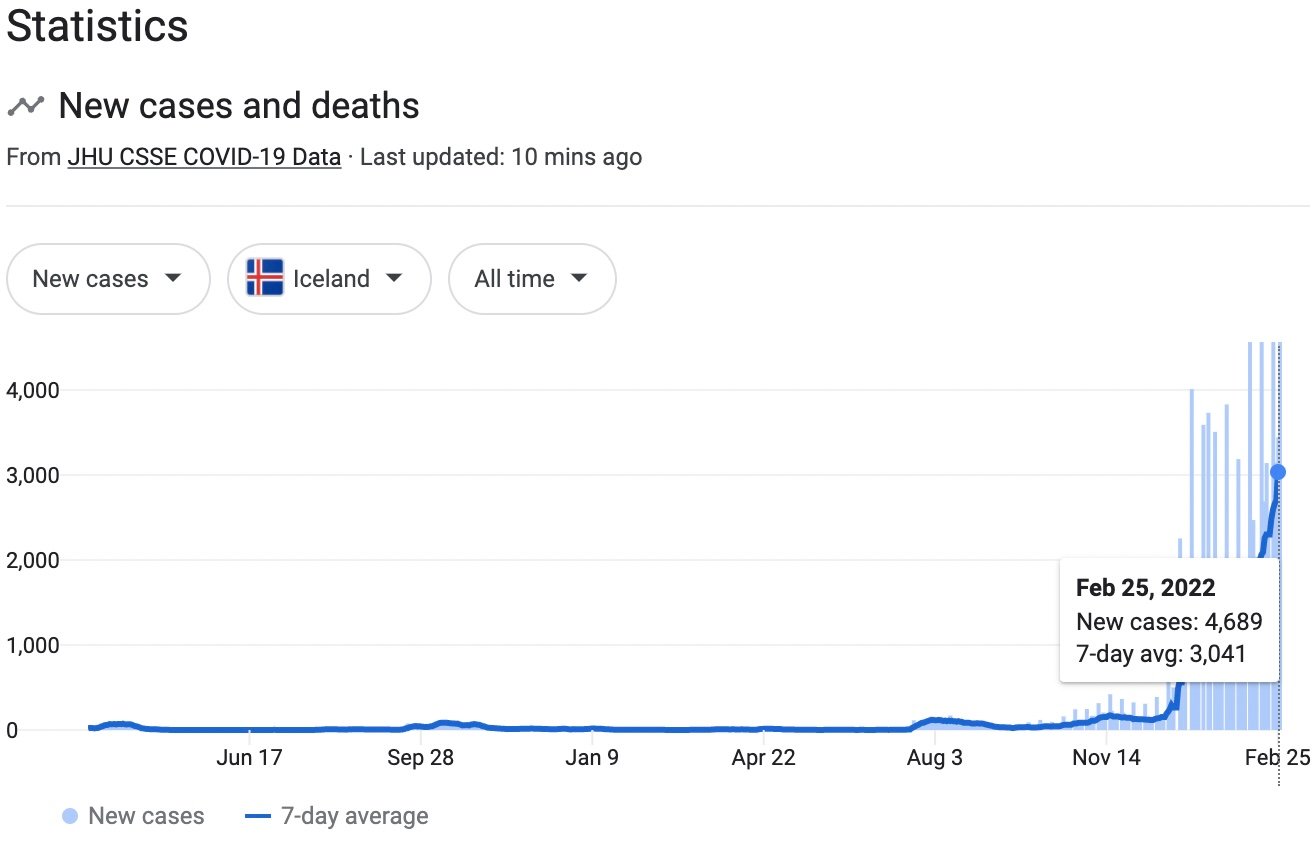The image size is (1316, 846).
Task: Click the light blue New cases legend dot
Action: point(70,816)
